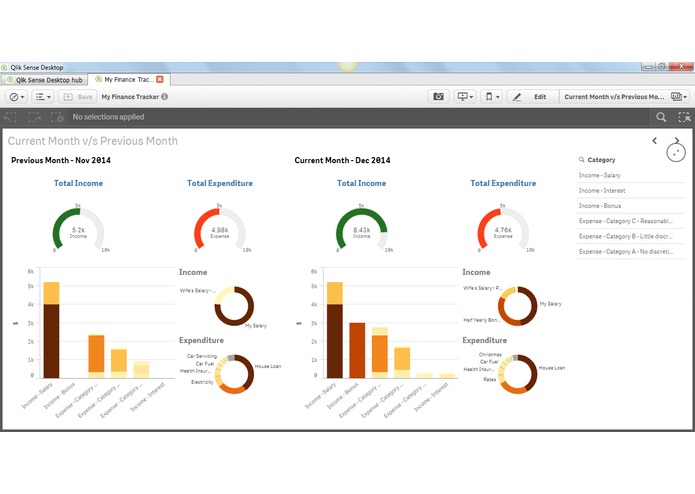The width and height of the screenshot is (695, 494).
Task: Open the navigation compass menu
Action: click(17, 97)
